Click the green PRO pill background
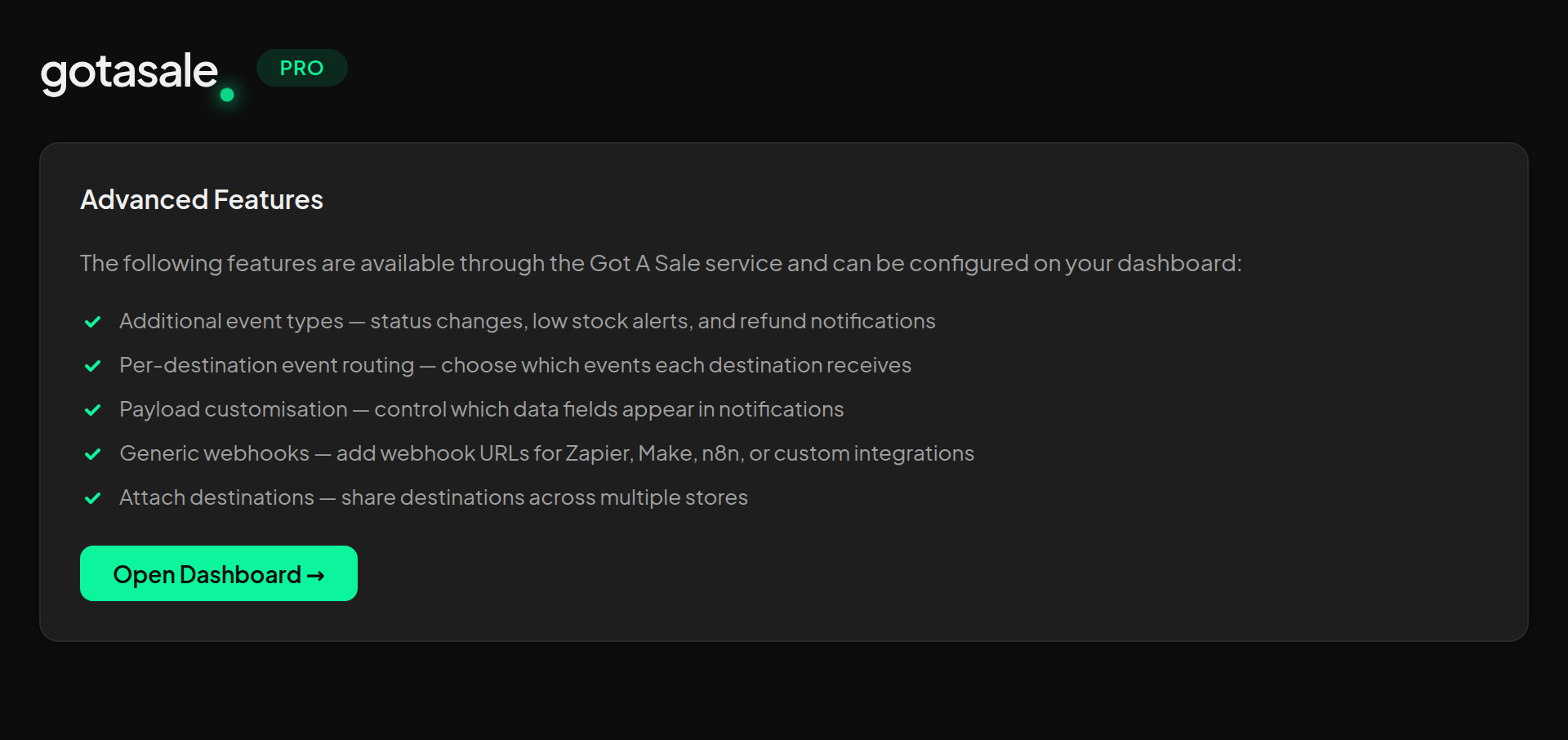The width and height of the screenshot is (1568, 740). click(301, 68)
